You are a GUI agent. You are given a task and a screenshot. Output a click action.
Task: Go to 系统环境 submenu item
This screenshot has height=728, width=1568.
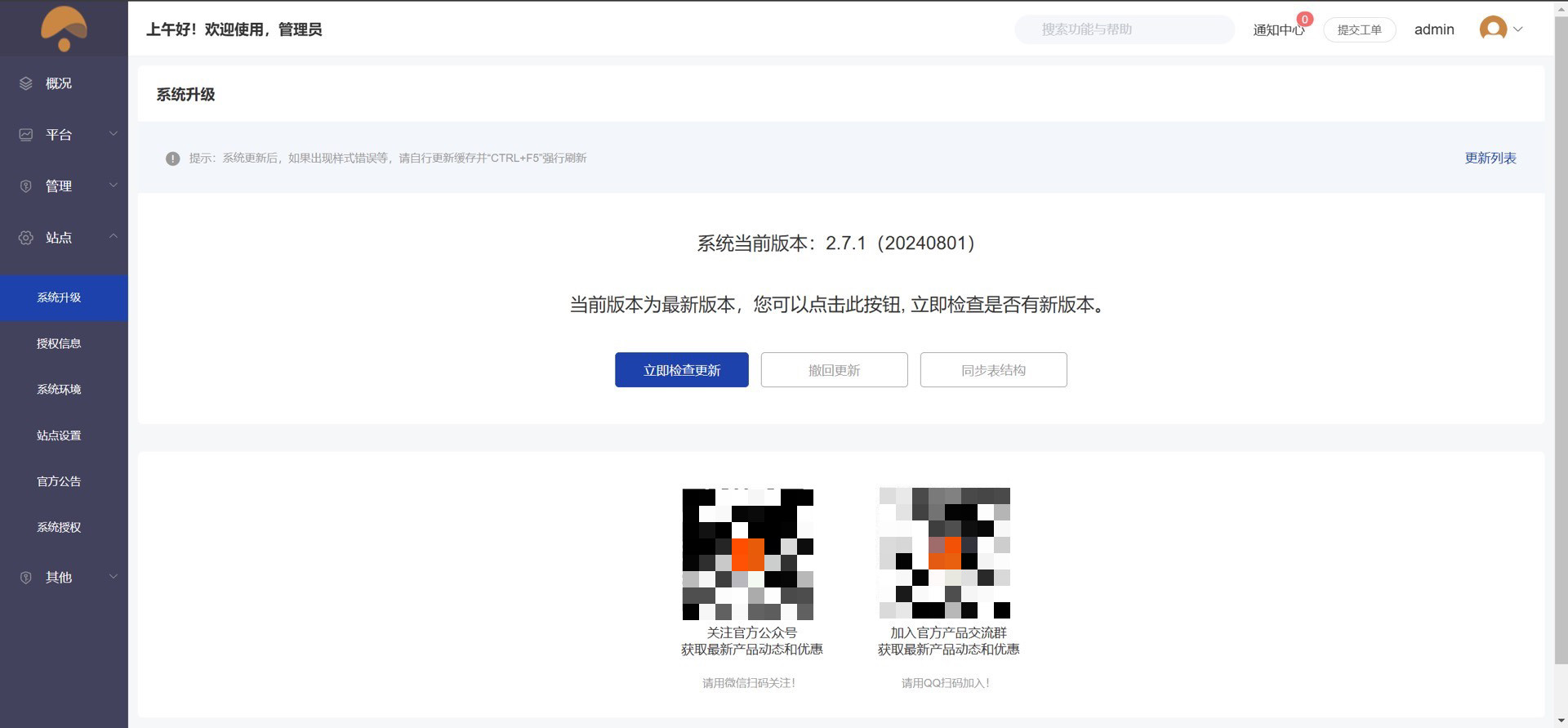[x=64, y=389]
